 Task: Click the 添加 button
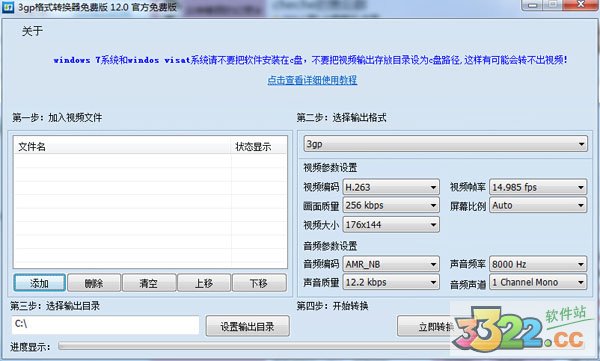(39, 283)
